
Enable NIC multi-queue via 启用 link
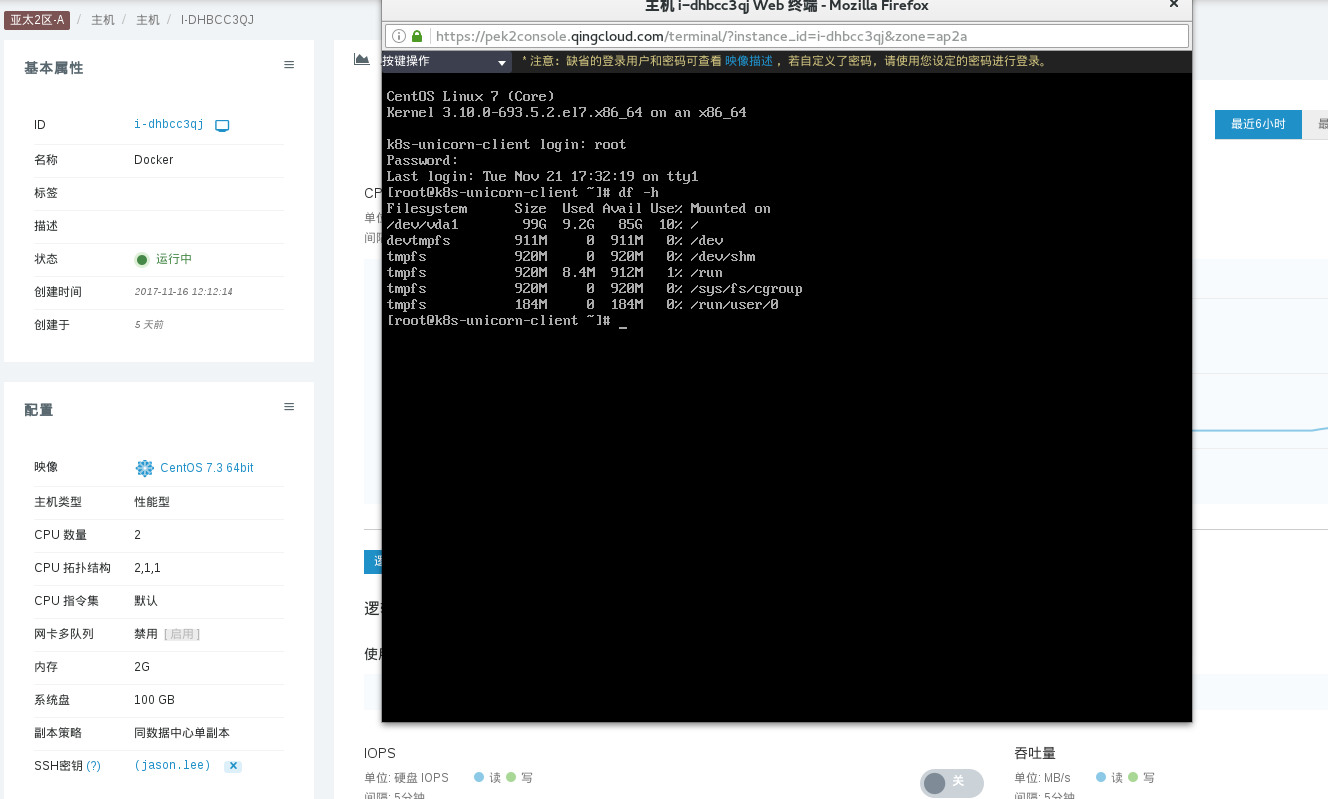[182, 634]
